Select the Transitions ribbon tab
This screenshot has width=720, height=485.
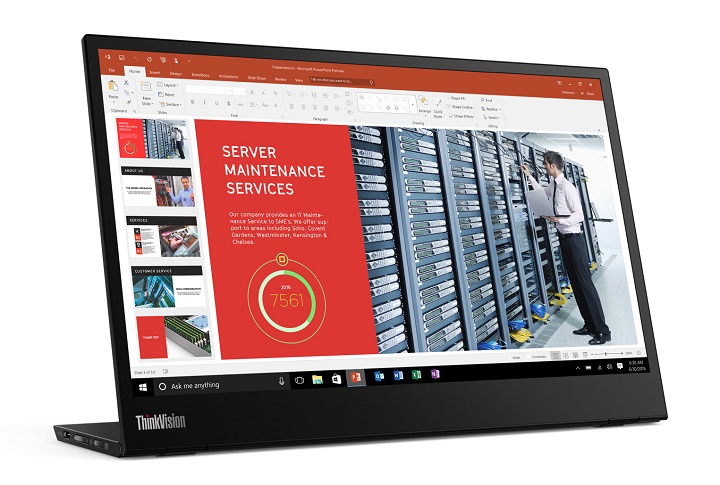pos(200,75)
